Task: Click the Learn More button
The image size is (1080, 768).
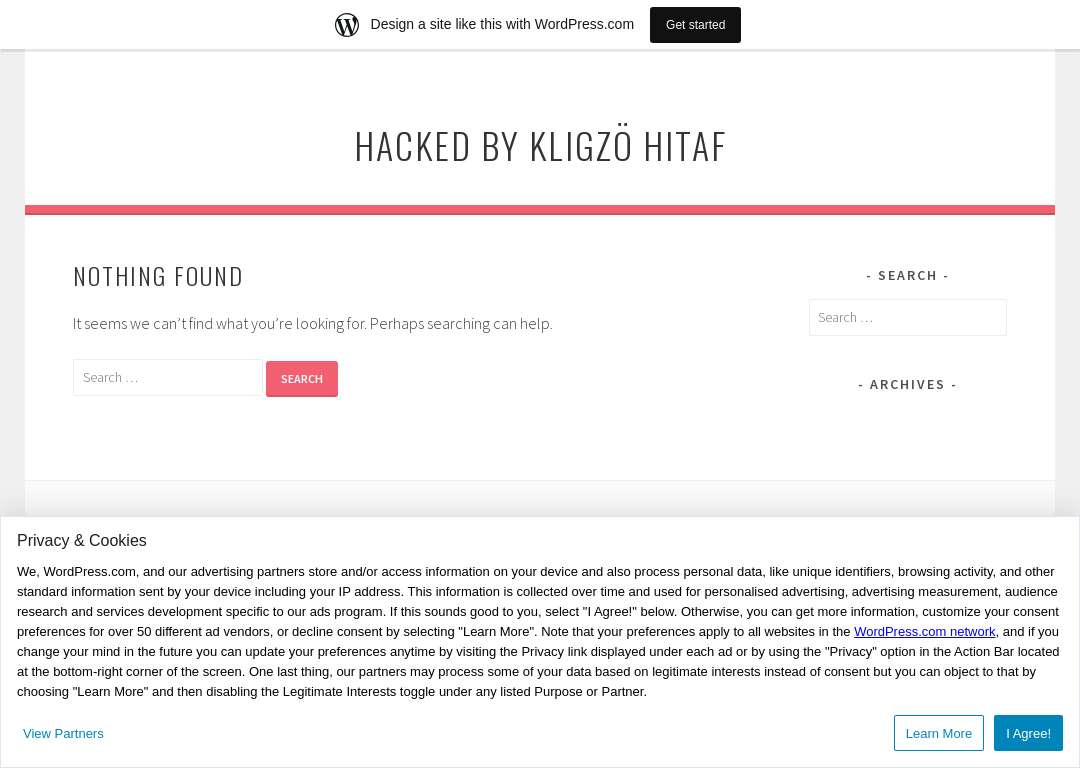Action: 938,734
